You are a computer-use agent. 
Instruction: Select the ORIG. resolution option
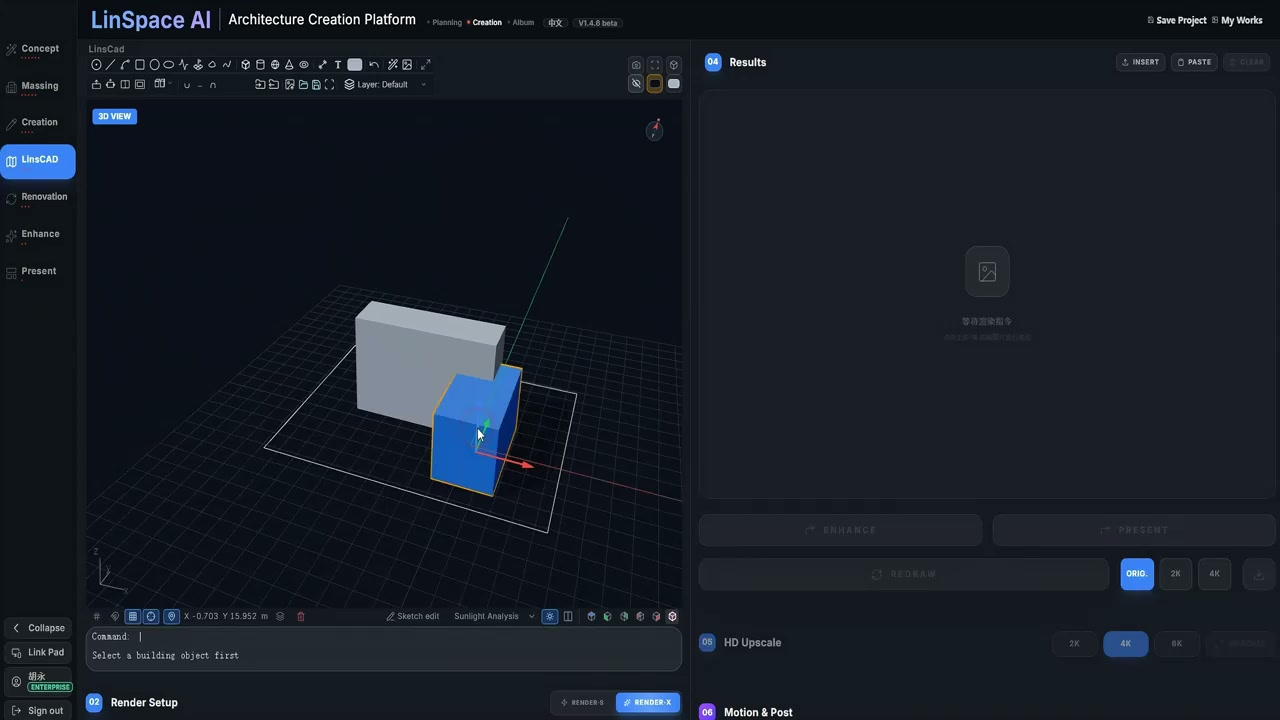pos(1137,574)
